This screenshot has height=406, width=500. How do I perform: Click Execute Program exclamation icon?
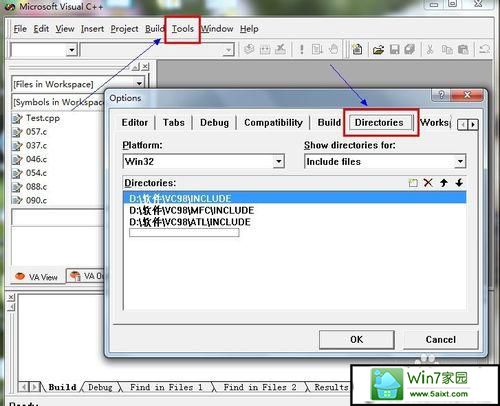click(x=302, y=49)
